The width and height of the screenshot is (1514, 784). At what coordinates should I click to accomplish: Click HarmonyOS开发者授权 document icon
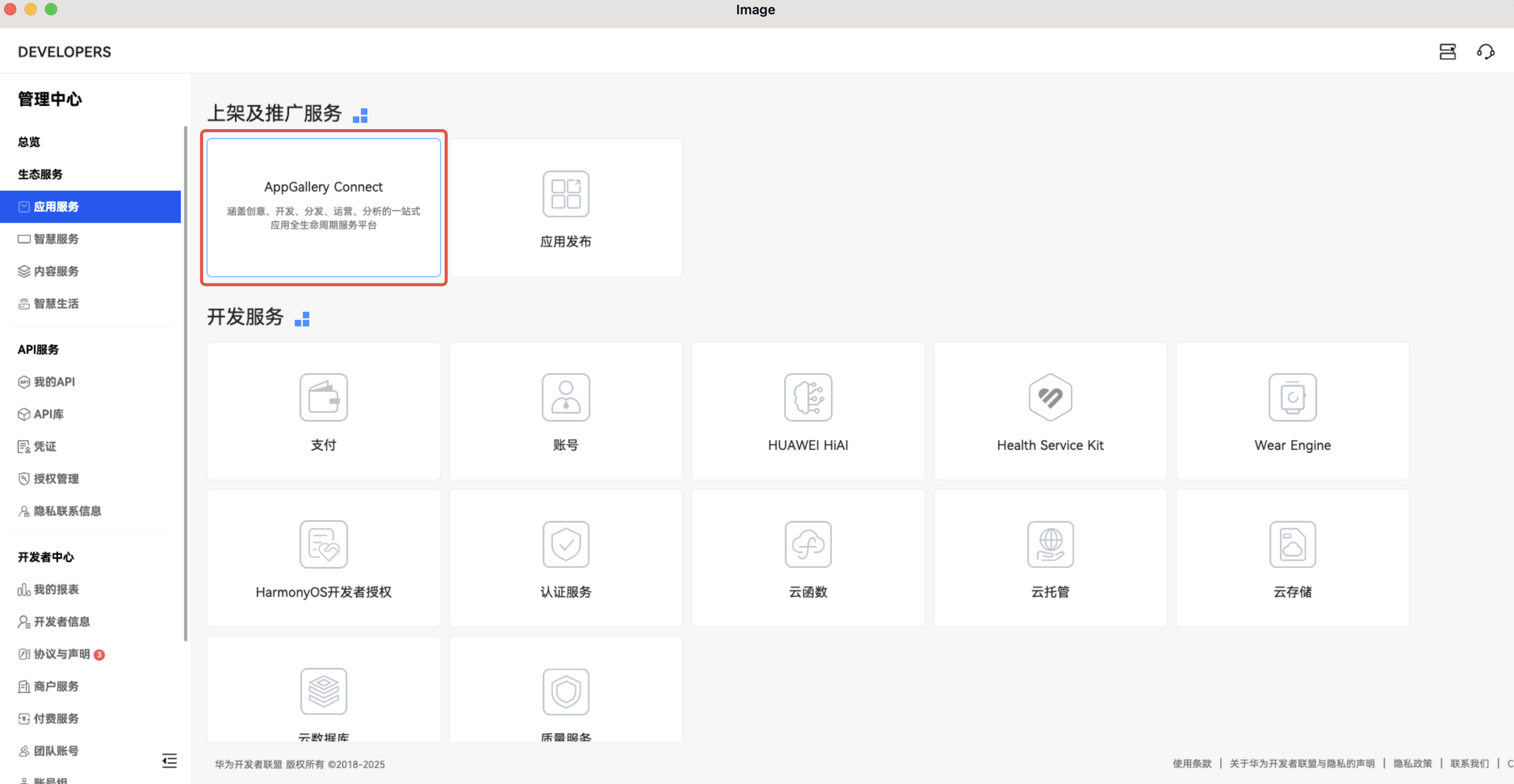point(323,544)
